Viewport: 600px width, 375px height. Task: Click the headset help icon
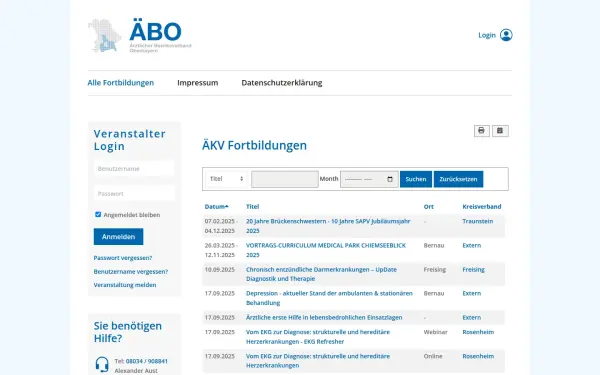102,364
